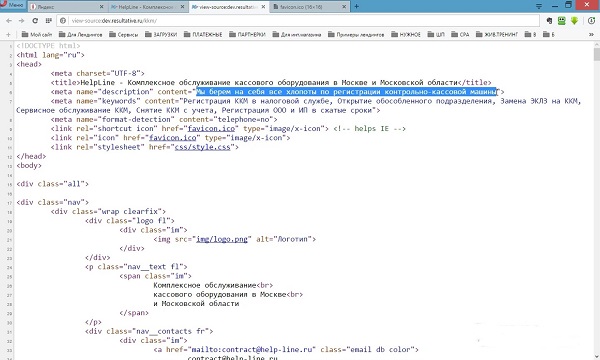Go forward to next page

click(21, 21)
